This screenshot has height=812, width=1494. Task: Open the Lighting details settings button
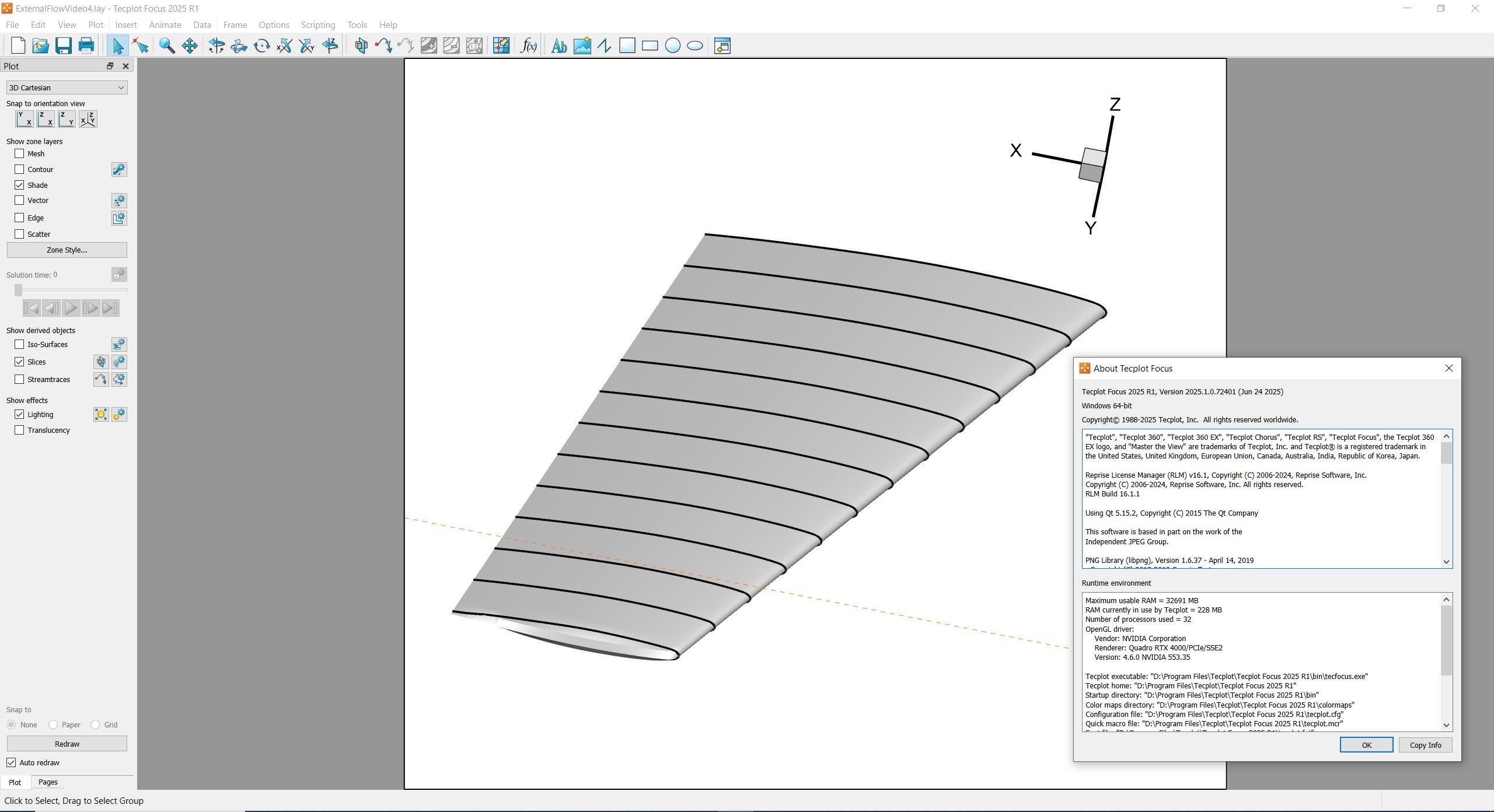click(119, 414)
